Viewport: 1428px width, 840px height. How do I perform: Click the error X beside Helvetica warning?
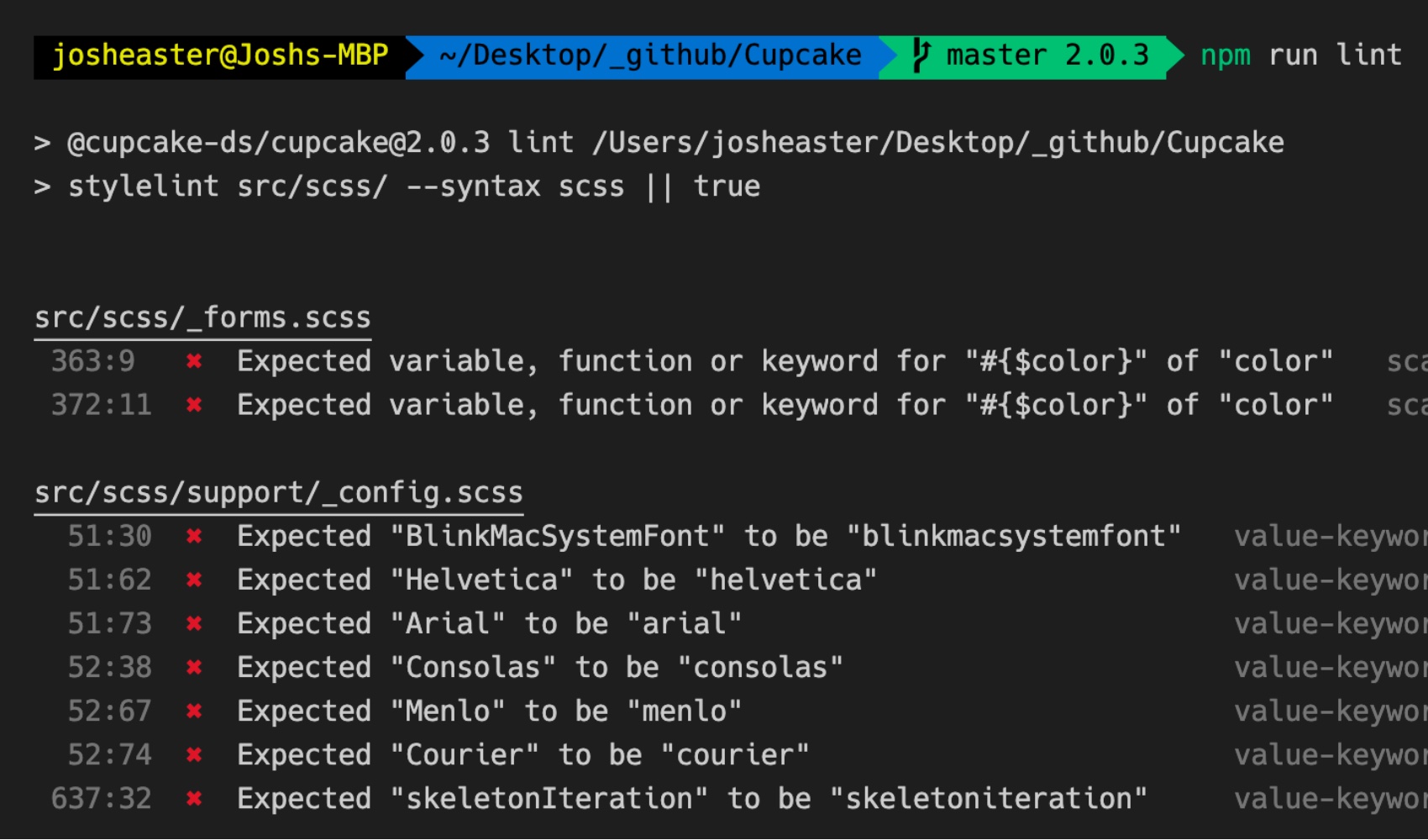click(x=194, y=580)
